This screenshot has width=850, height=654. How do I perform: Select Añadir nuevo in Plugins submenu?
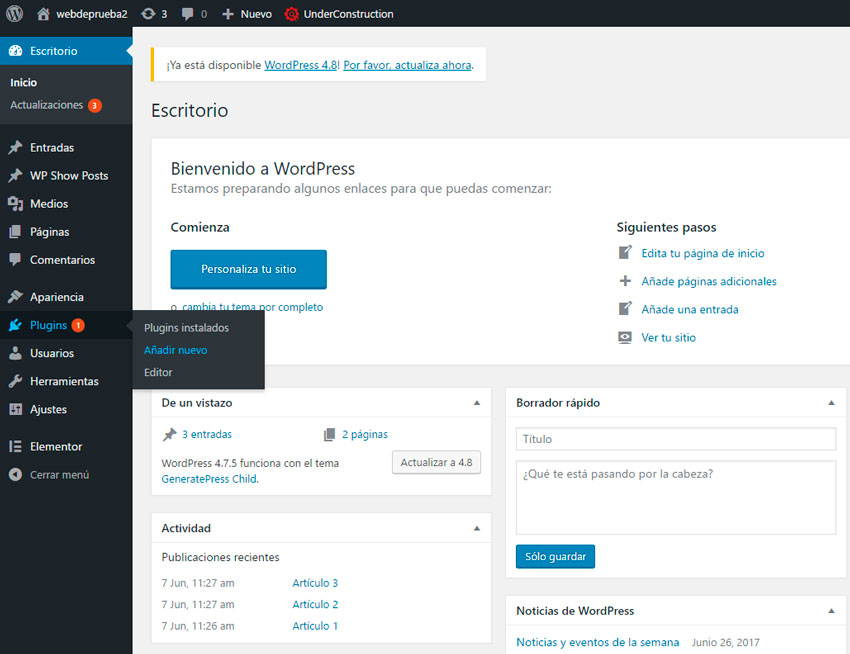pos(175,350)
